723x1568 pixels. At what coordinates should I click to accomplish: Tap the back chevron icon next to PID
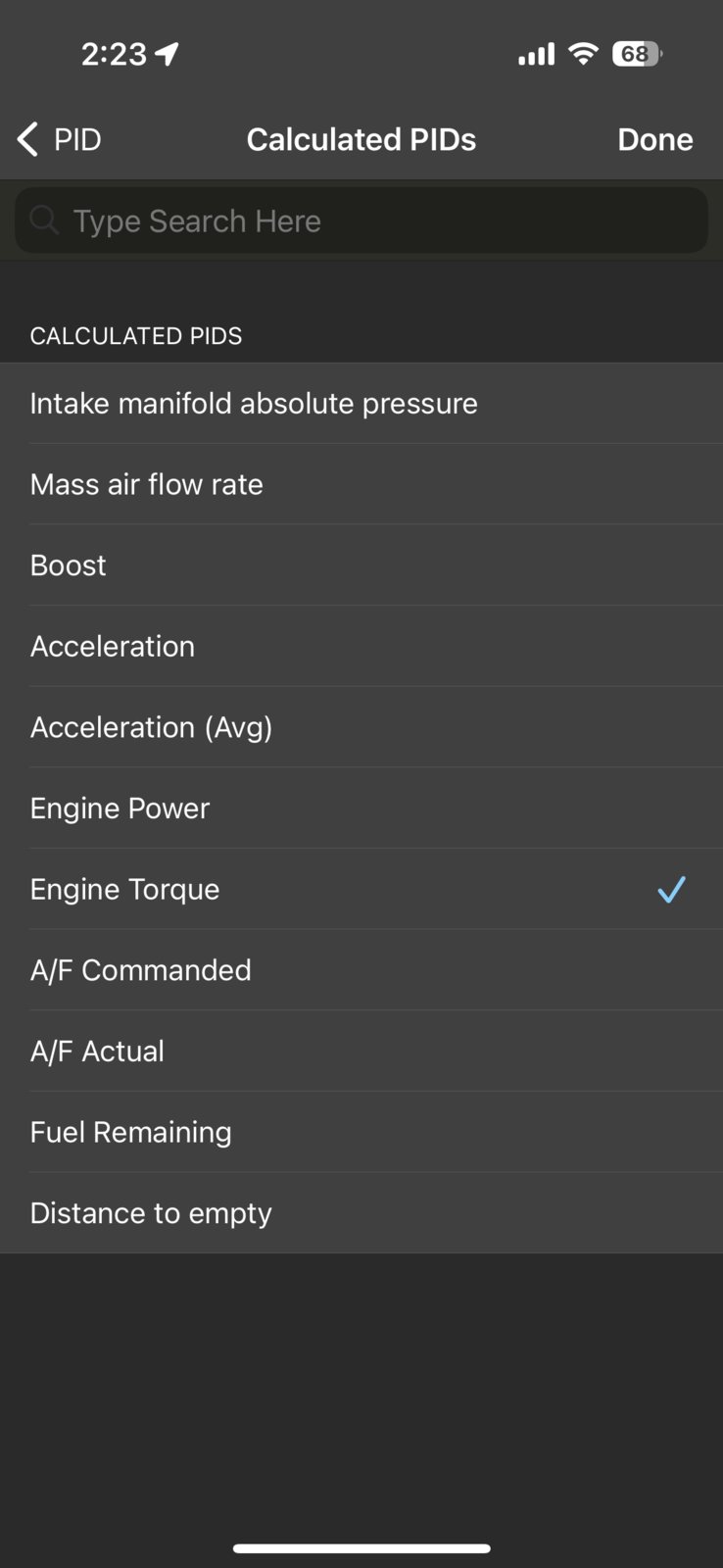point(27,139)
